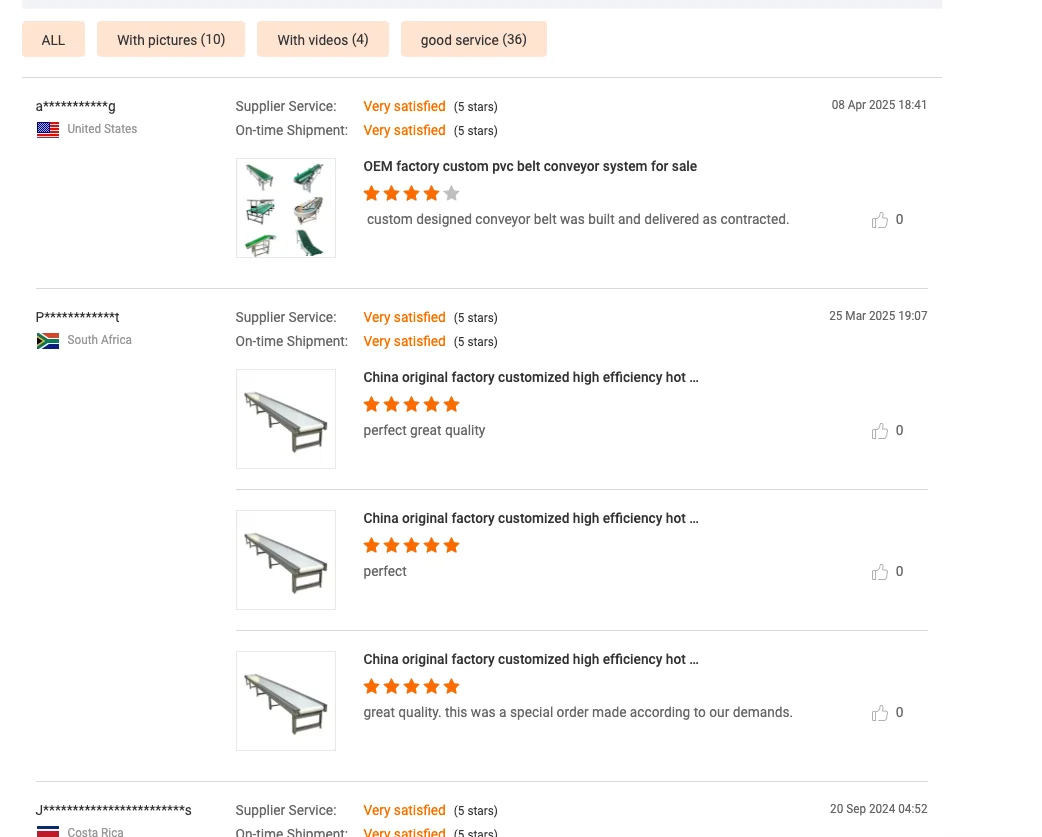Screen dimensions: 1042x837
Task: Thumbs-up the 'special order' review
Action: pyautogui.click(x=880, y=713)
